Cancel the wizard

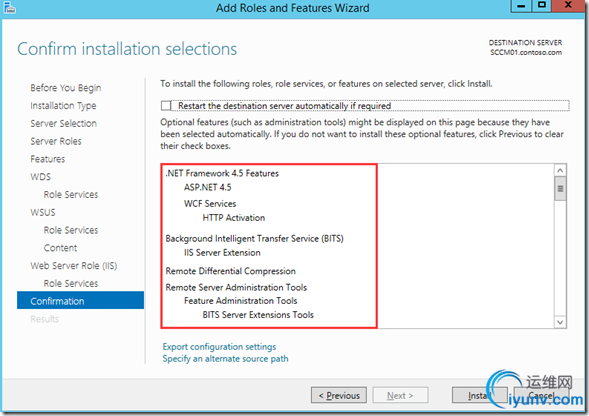pyautogui.click(x=541, y=395)
